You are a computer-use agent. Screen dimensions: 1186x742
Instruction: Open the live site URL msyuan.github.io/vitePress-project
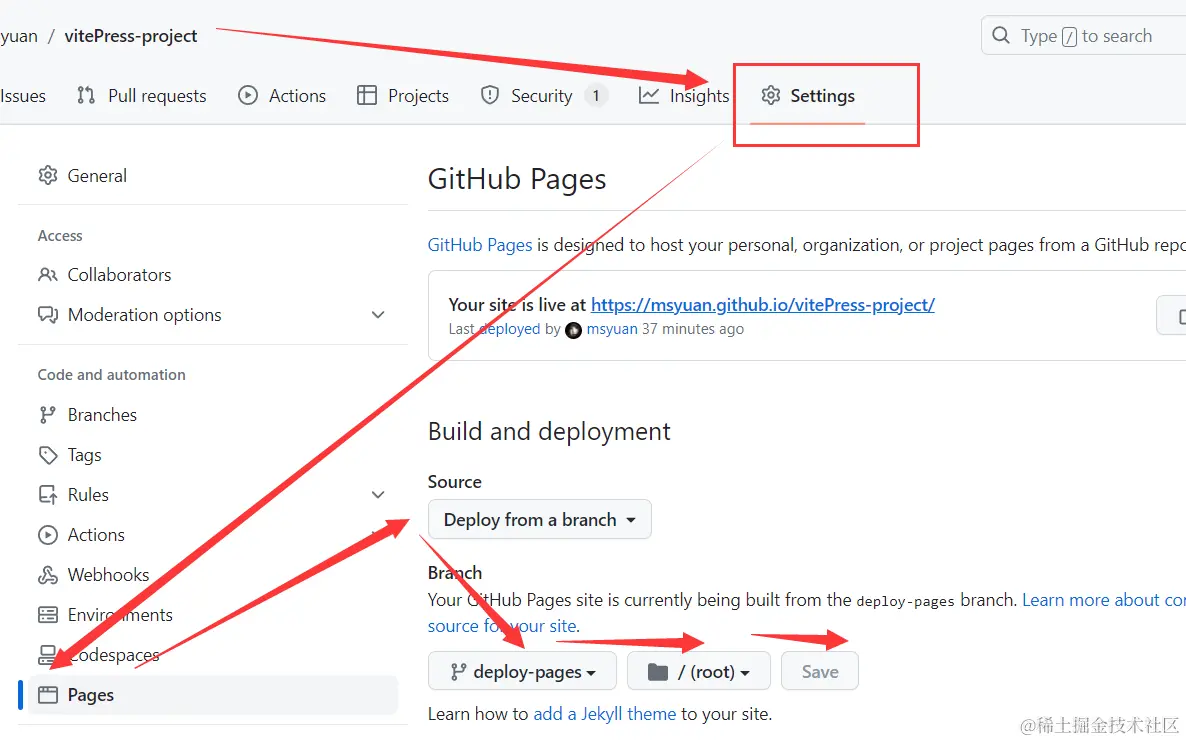click(762, 305)
